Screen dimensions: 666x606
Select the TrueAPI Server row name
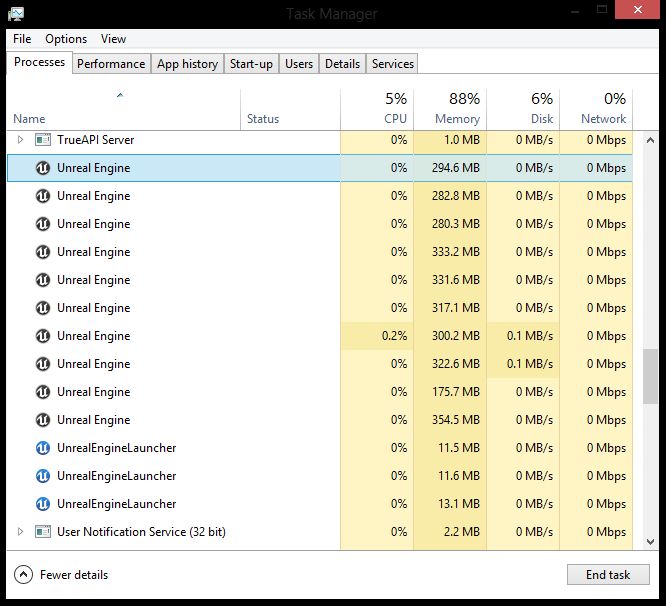(x=96, y=140)
